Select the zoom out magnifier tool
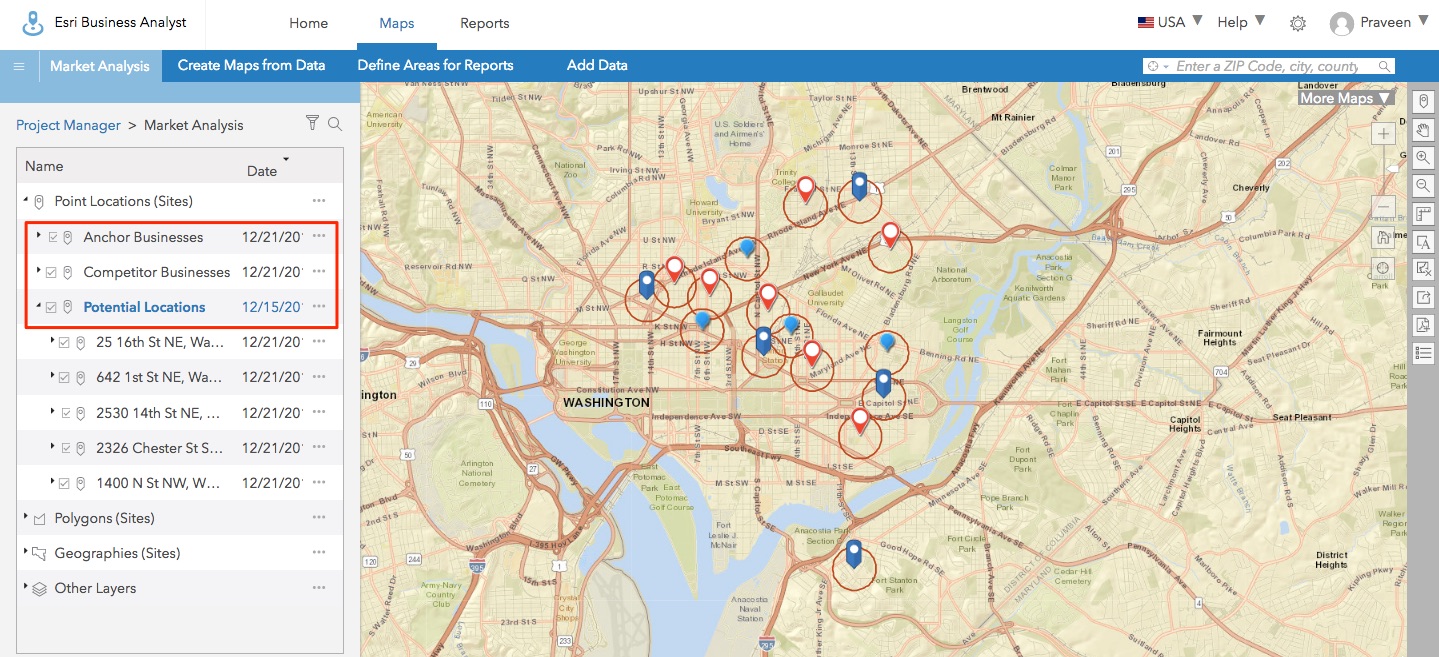The height and width of the screenshot is (657, 1439). [1423, 185]
